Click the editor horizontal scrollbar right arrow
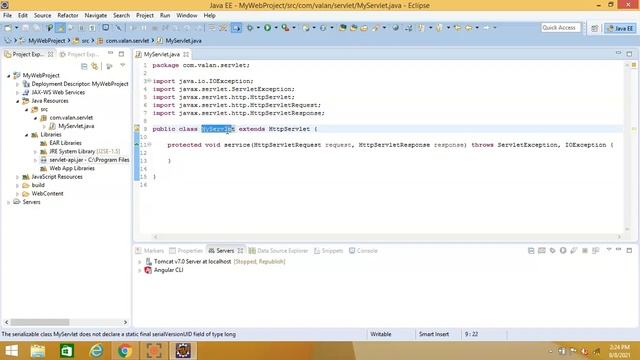 click(x=619, y=237)
